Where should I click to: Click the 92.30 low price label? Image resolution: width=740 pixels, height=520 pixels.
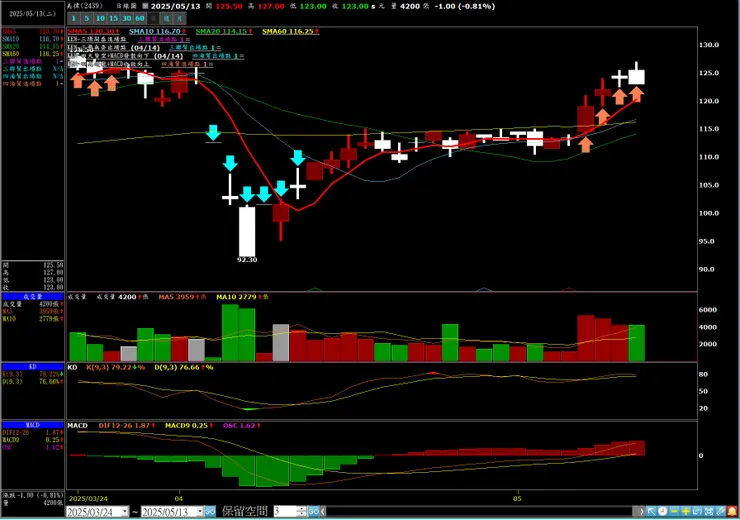coord(247,260)
